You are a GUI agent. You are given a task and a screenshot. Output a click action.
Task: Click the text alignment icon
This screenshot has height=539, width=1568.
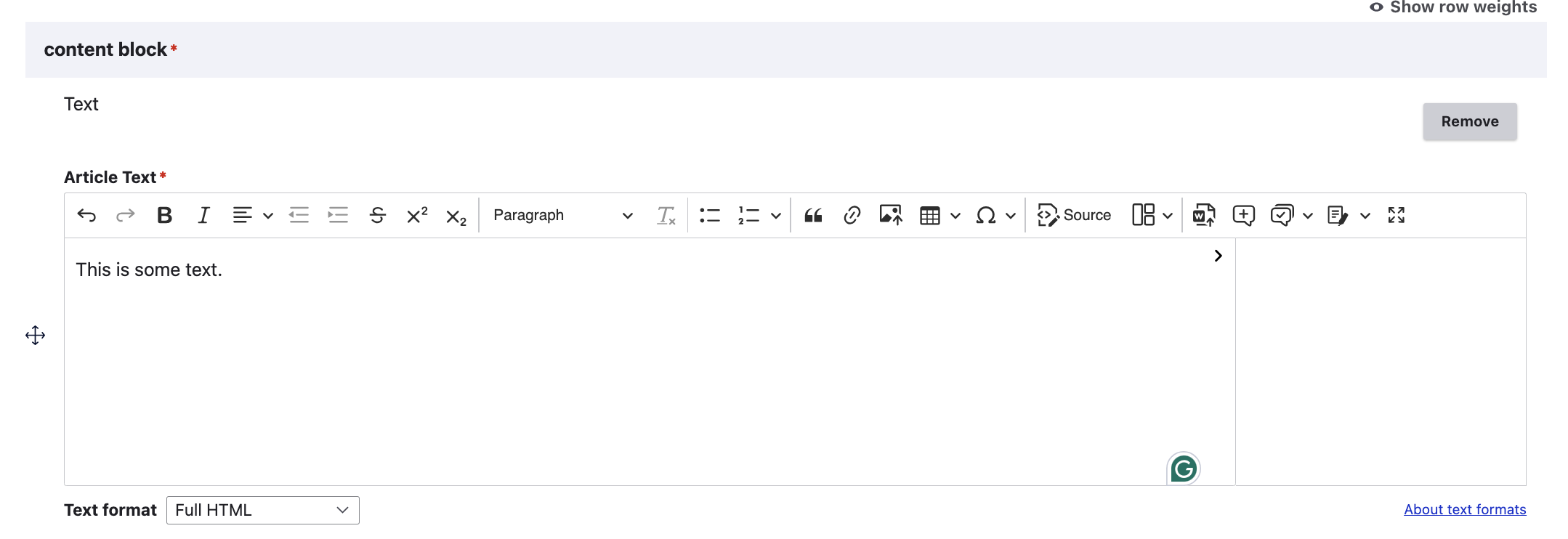click(243, 215)
